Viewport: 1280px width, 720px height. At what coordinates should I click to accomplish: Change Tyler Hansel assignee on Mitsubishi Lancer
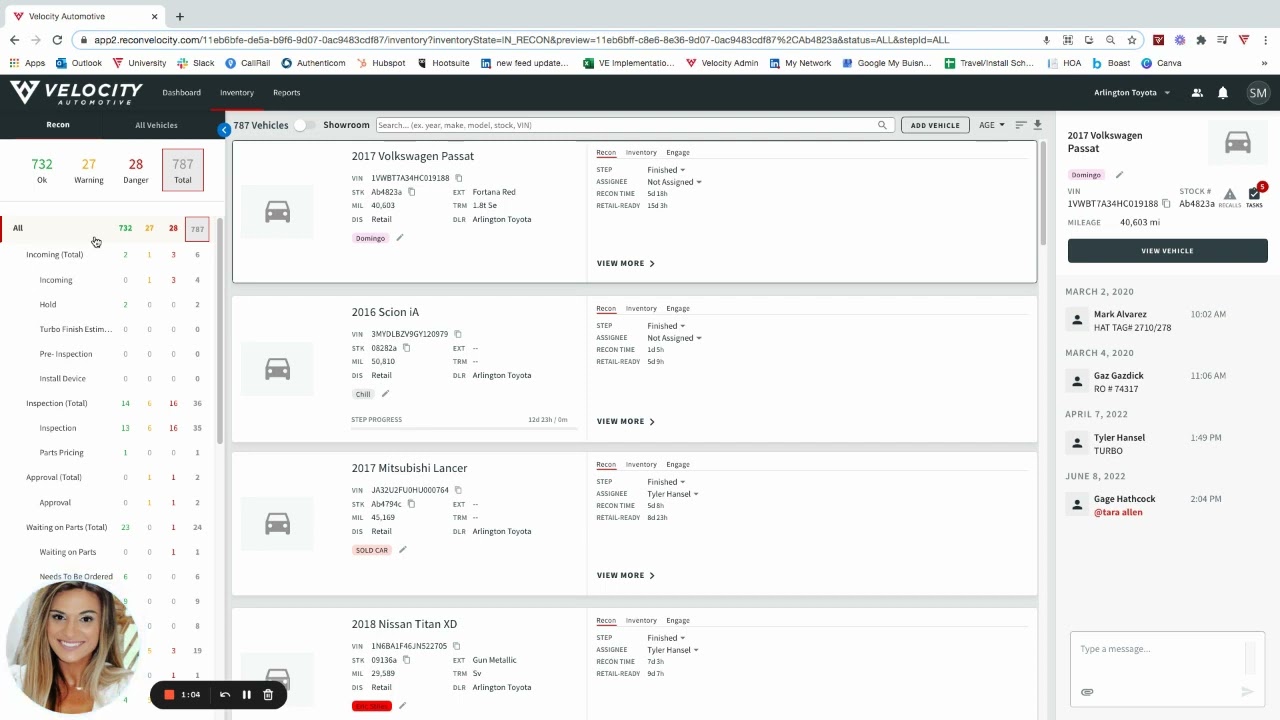tap(673, 494)
